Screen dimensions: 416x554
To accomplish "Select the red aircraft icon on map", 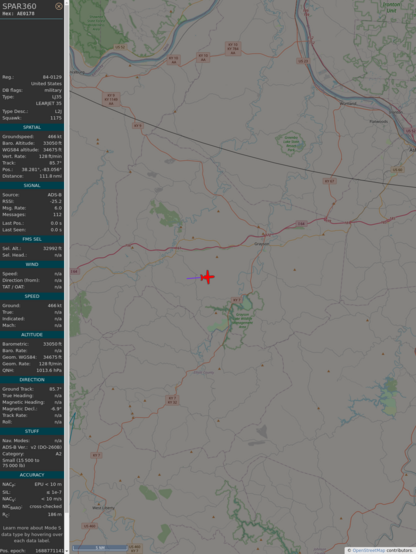I will coord(207,277).
